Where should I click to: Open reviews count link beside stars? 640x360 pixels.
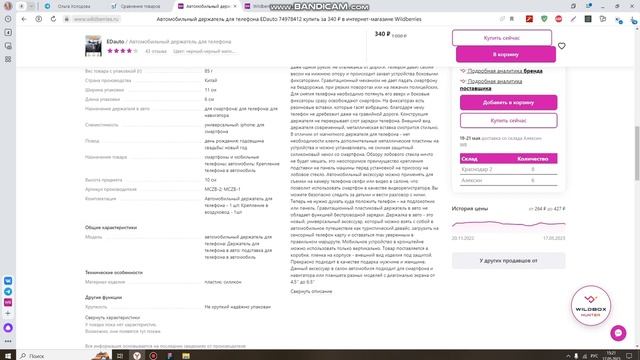pos(156,51)
